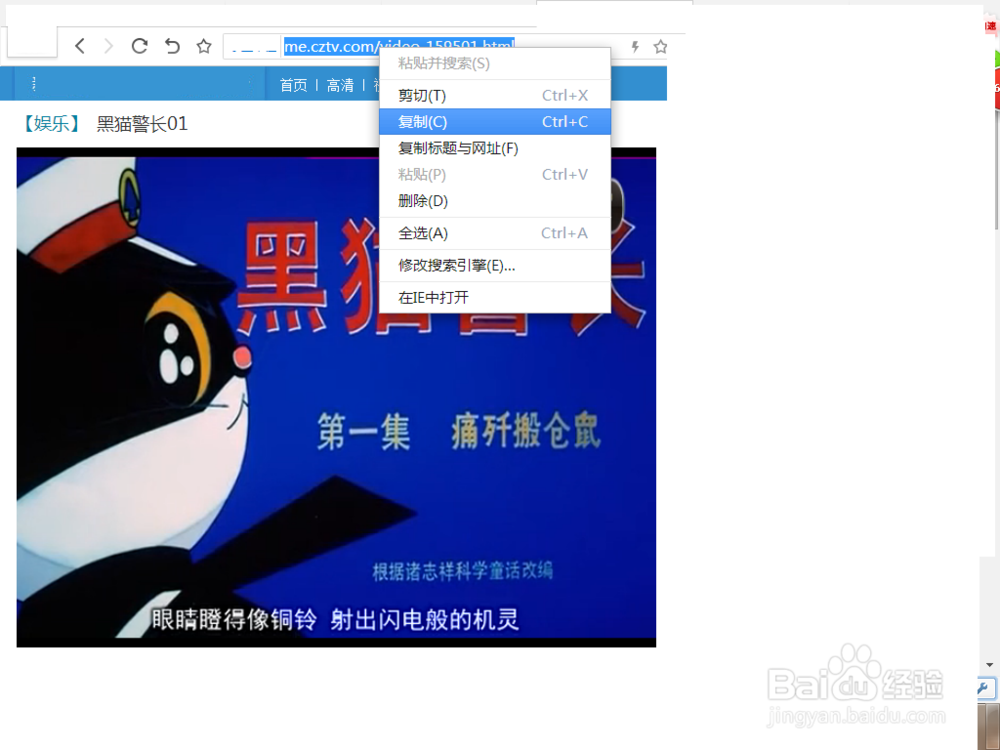1000x750 pixels.
Task: Click the 黑猫警长01 video title
Action: point(142,123)
